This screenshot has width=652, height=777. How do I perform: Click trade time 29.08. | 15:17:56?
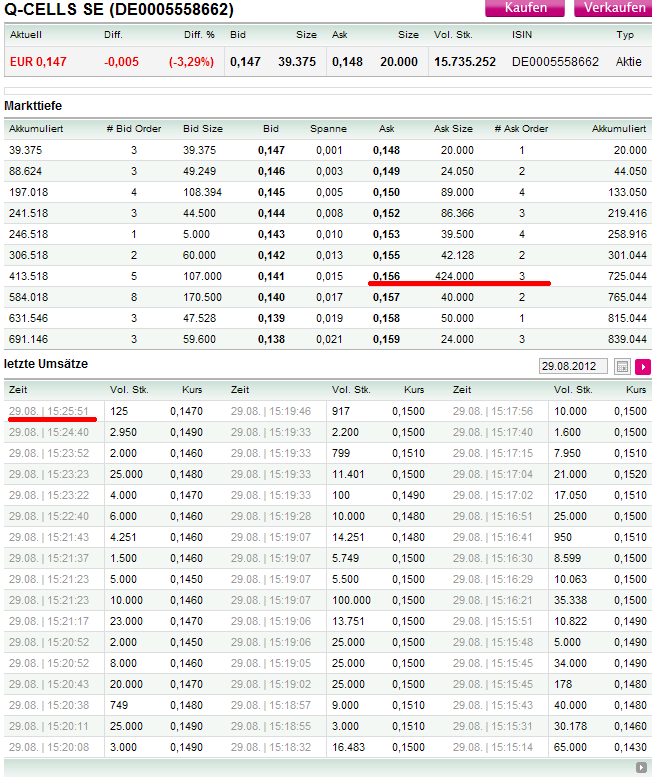[x=493, y=411]
